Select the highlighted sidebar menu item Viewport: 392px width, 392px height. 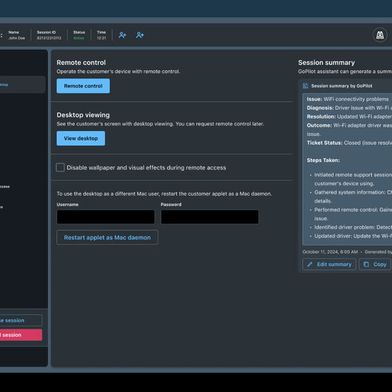pyautogui.click(x=22, y=85)
